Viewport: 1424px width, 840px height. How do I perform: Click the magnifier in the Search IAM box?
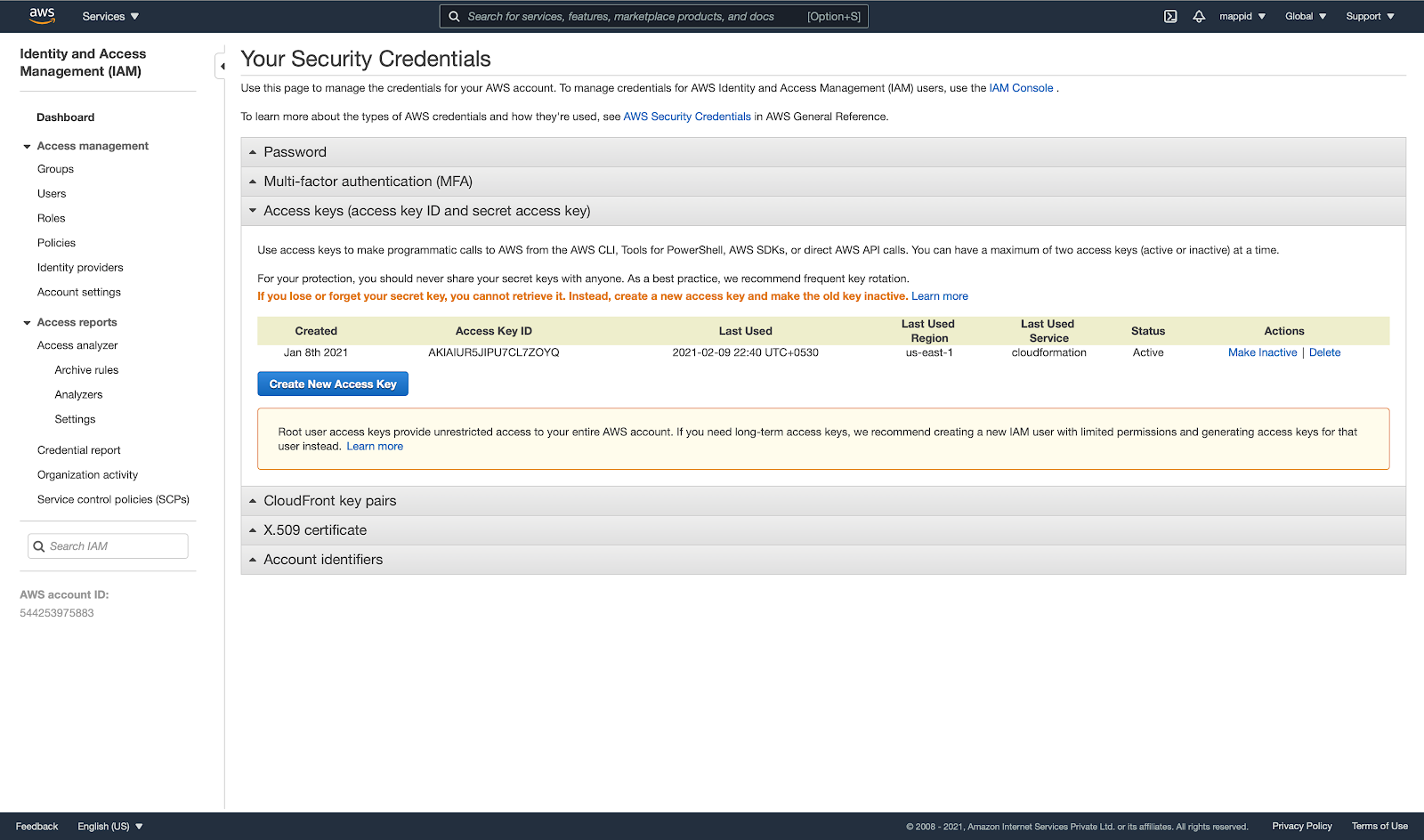click(39, 546)
